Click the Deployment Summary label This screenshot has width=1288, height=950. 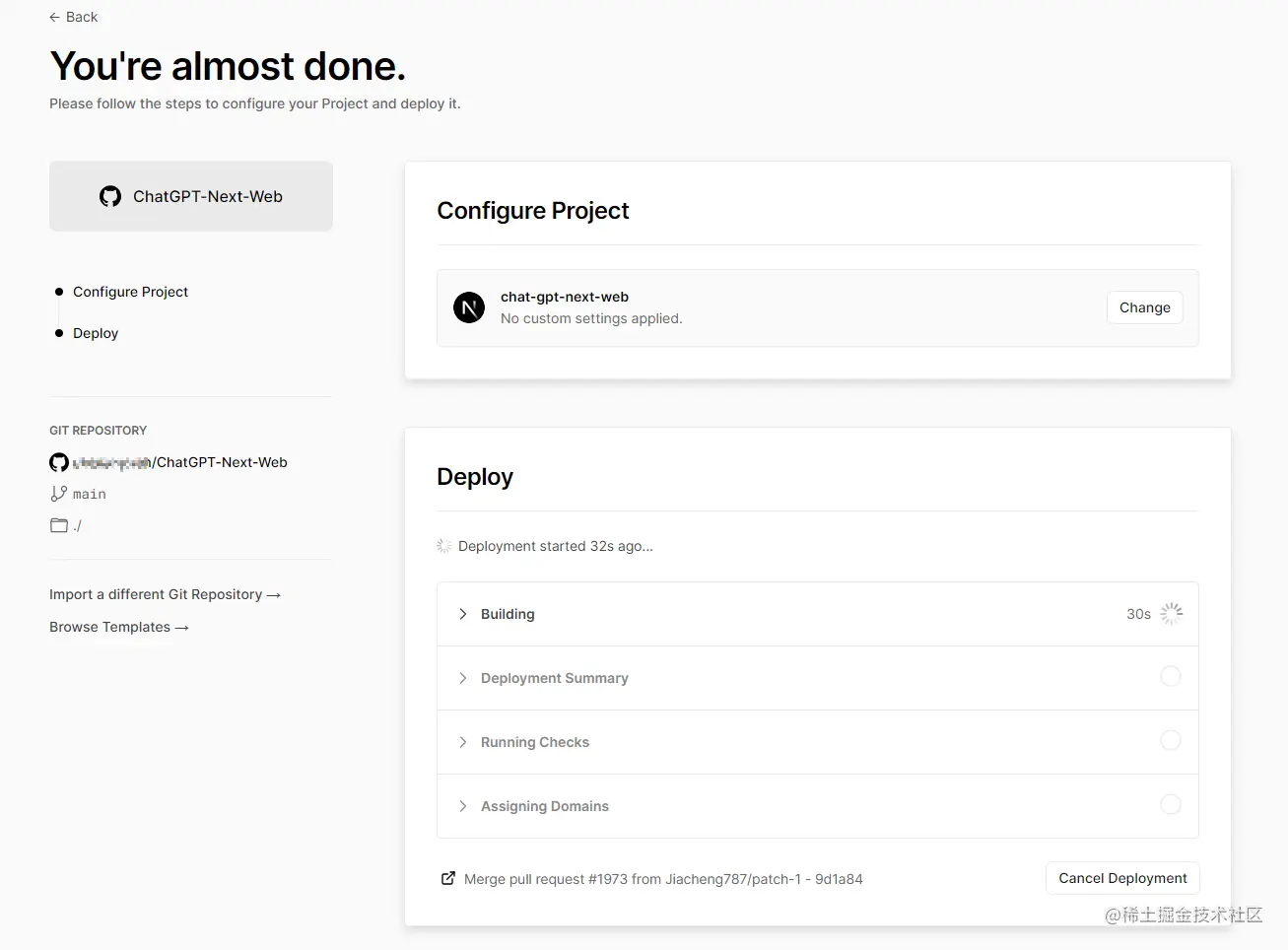click(x=555, y=678)
